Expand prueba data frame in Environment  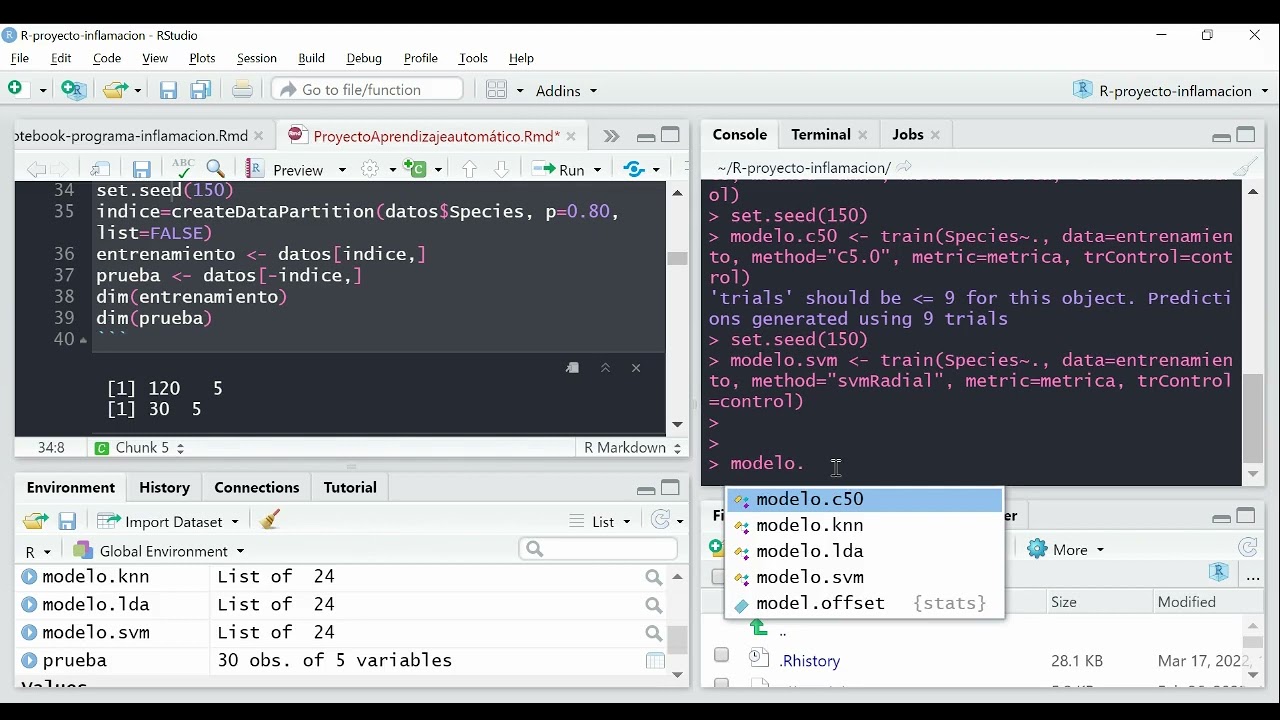pos(29,661)
